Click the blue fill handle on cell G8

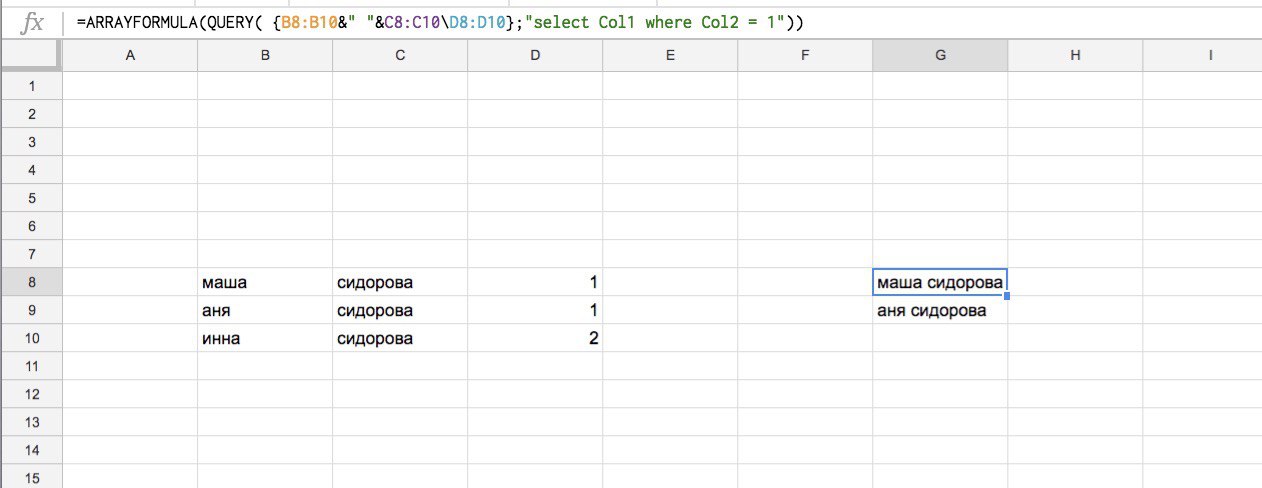point(1007,296)
